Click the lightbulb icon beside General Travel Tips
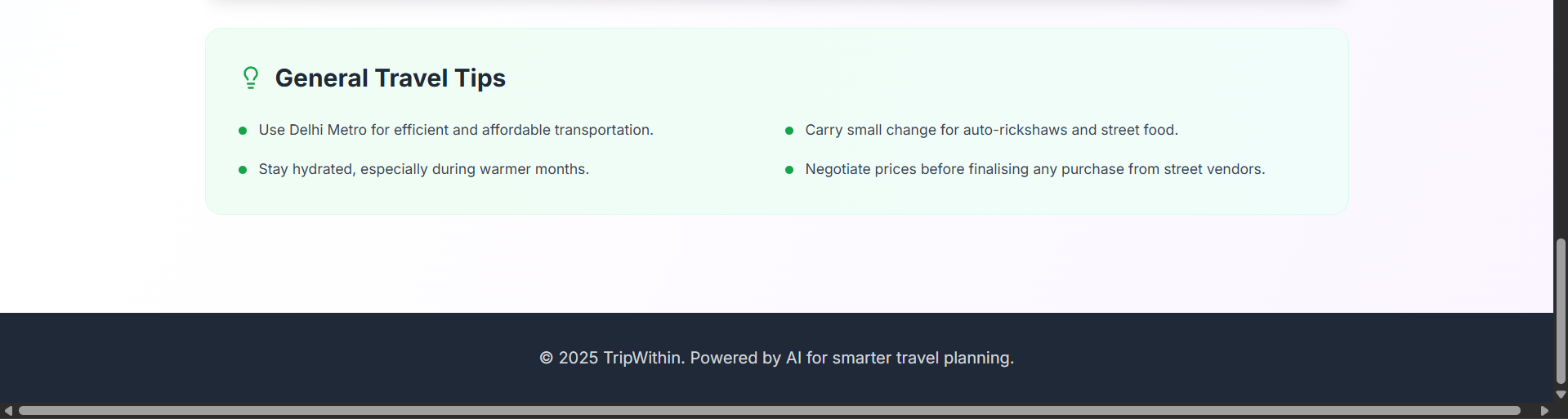The image size is (1568, 419). tap(251, 78)
